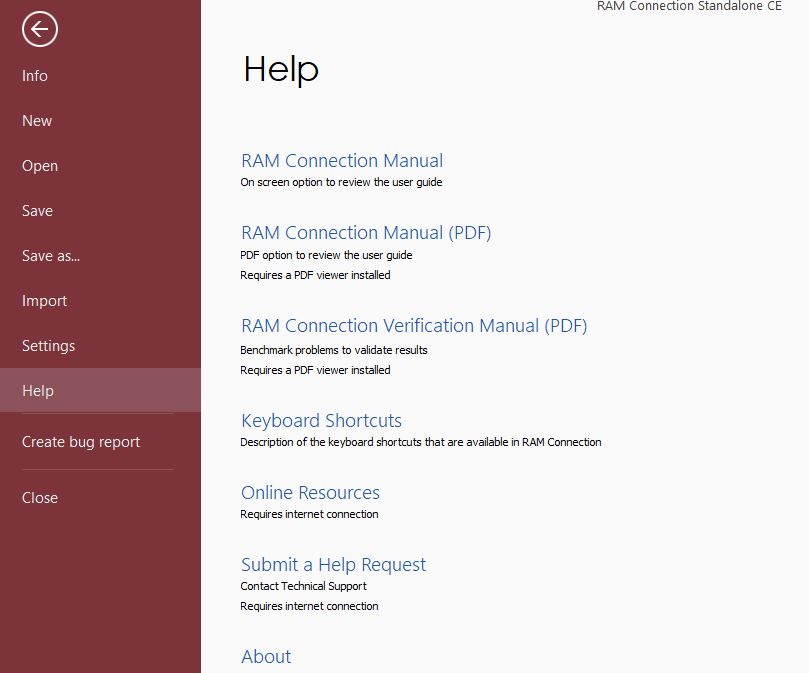The image size is (809, 673).
Task: Click the large Help page heading
Action: point(281,70)
